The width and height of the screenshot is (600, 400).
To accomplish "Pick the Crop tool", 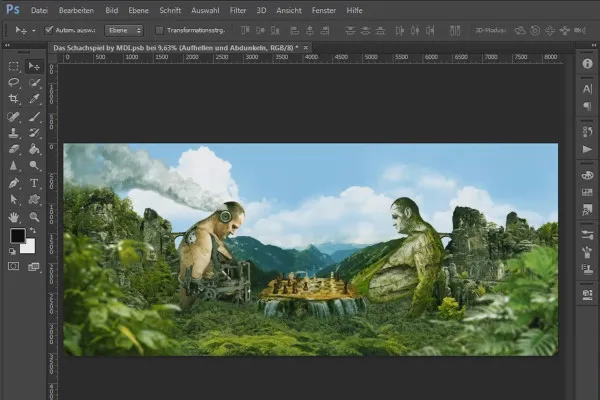I will tap(14, 100).
